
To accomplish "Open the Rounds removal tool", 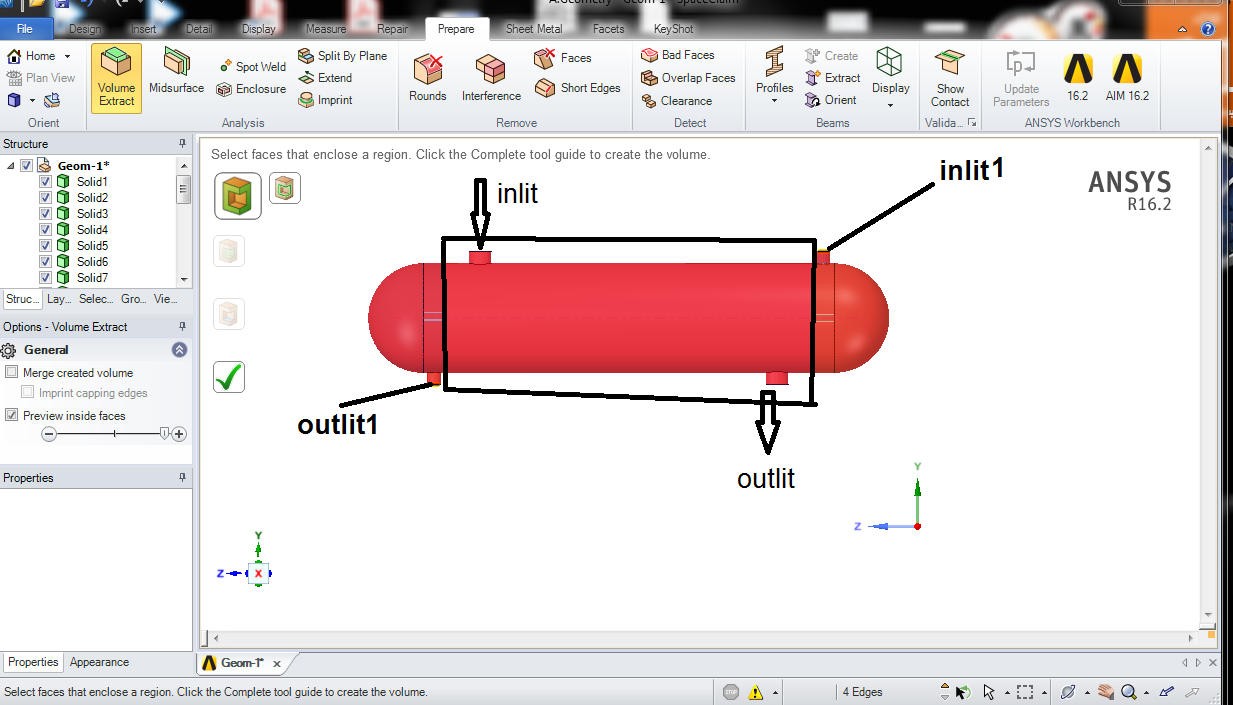I will click(427, 78).
